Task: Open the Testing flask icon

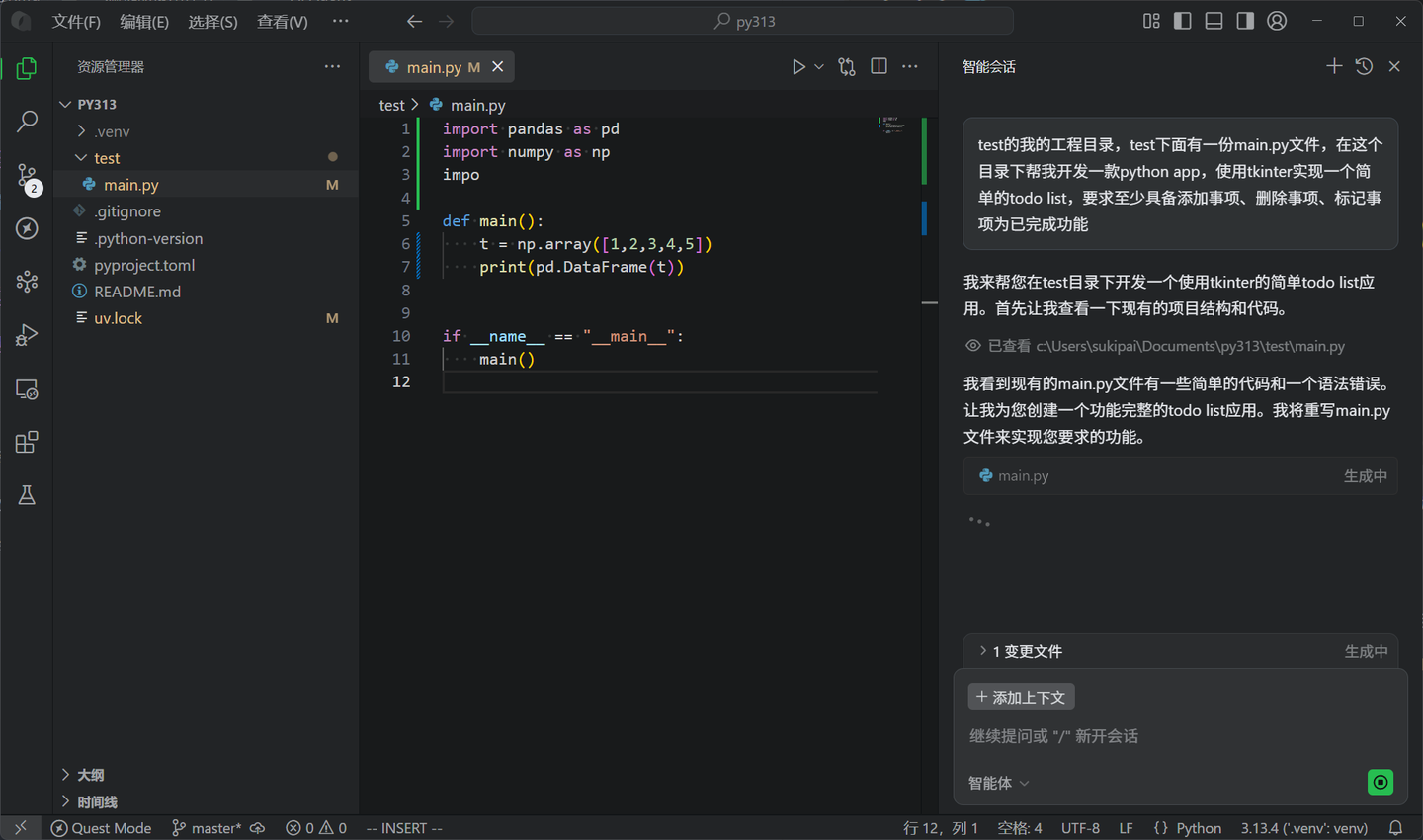Action: [x=27, y=495]
